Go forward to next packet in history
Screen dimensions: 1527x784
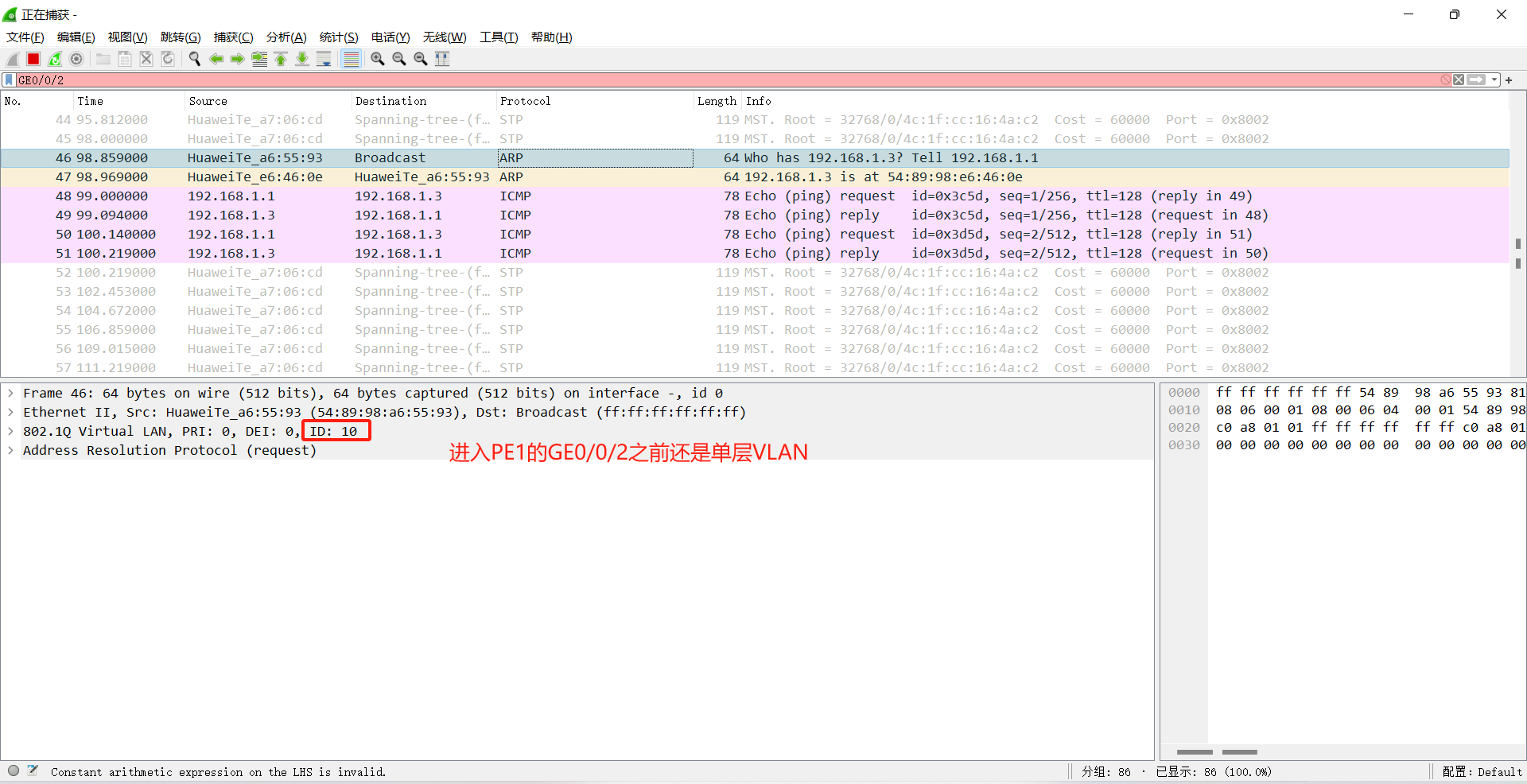point(238,59)
